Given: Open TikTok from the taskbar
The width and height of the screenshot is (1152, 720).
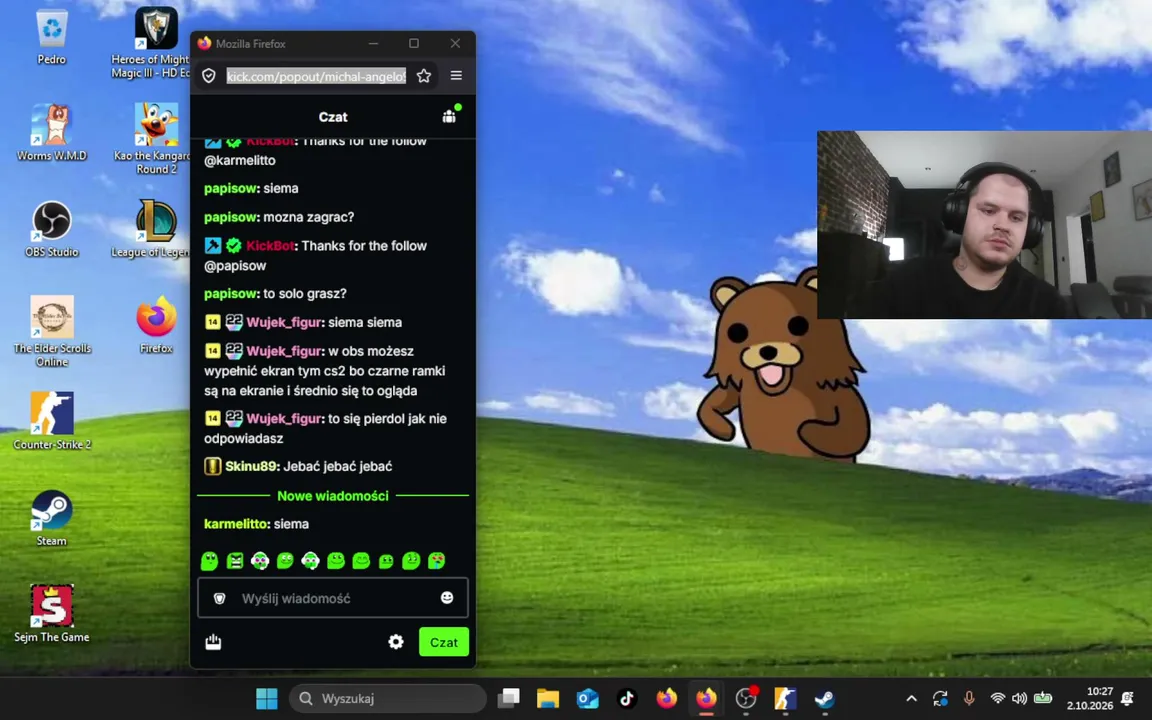Looking at the screenshot, I should pos(627,698).
